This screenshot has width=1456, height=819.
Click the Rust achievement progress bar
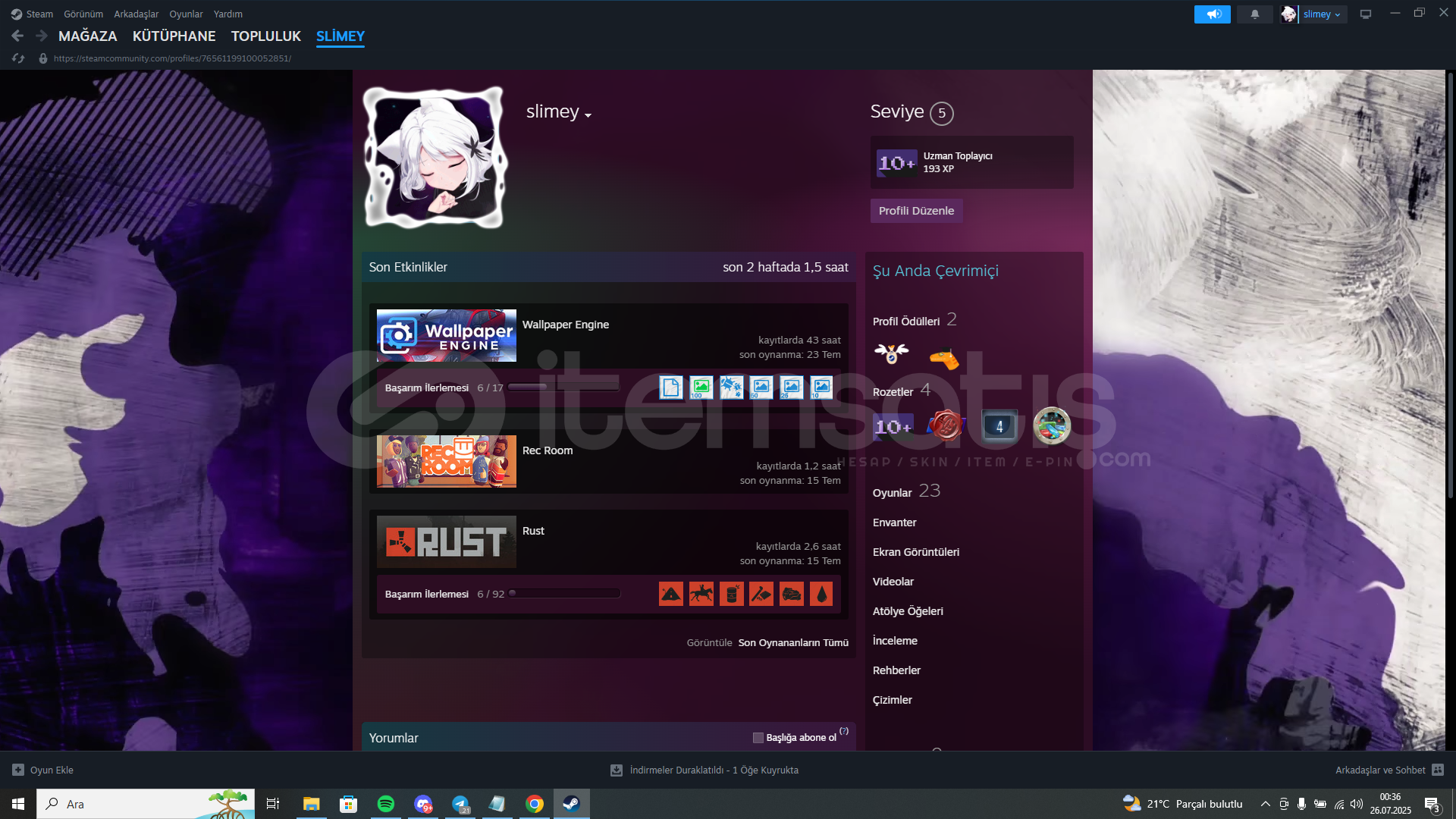click(564, 594)
